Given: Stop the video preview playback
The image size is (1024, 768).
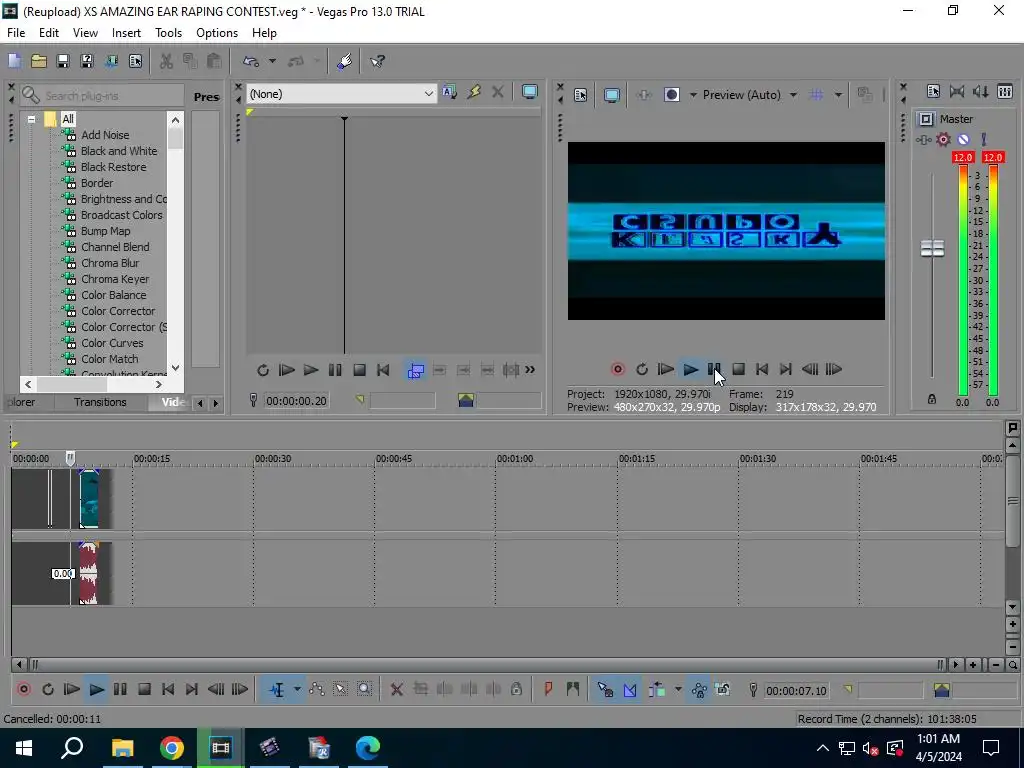Looking at the screenshot, I should coord(739,370).
